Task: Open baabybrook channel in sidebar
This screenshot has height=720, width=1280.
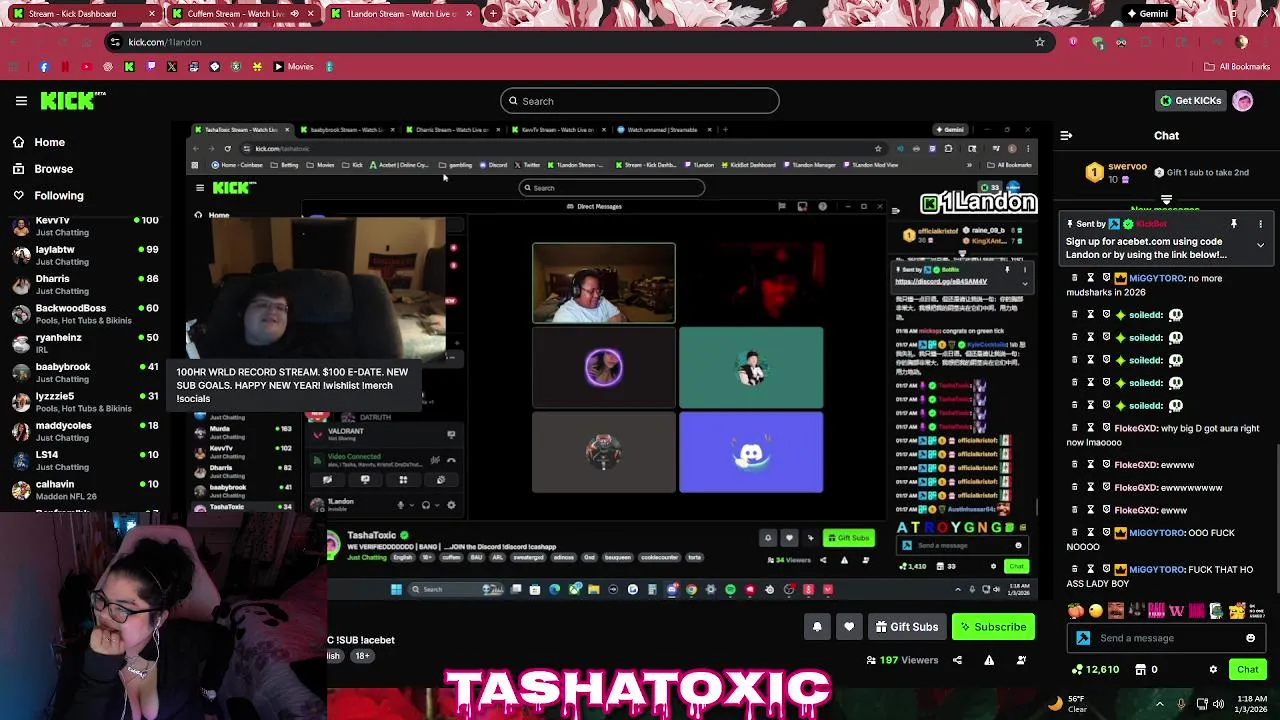Action: tap(85, 372)
